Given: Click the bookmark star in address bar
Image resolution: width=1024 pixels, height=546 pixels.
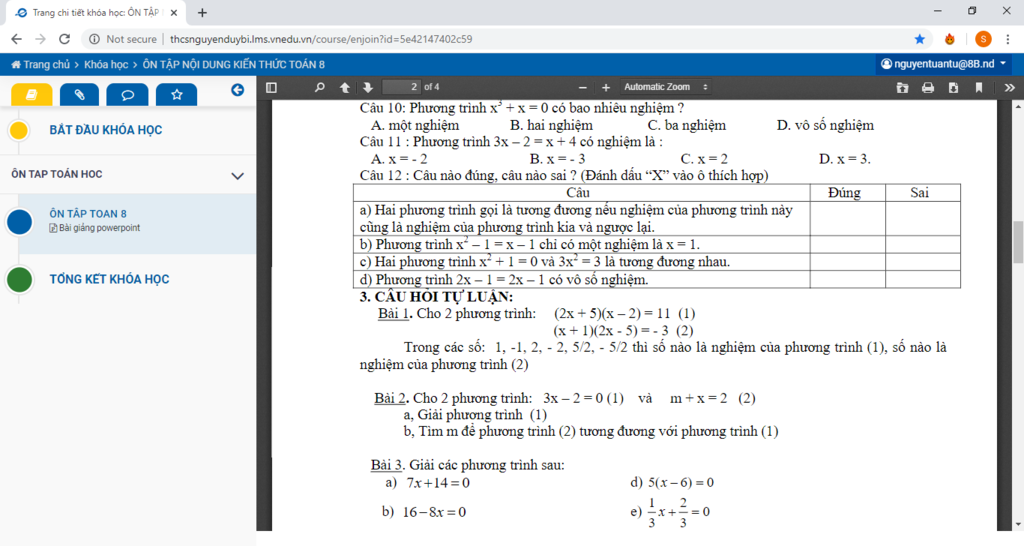Looking at the screenshot, I should (920, 39).
